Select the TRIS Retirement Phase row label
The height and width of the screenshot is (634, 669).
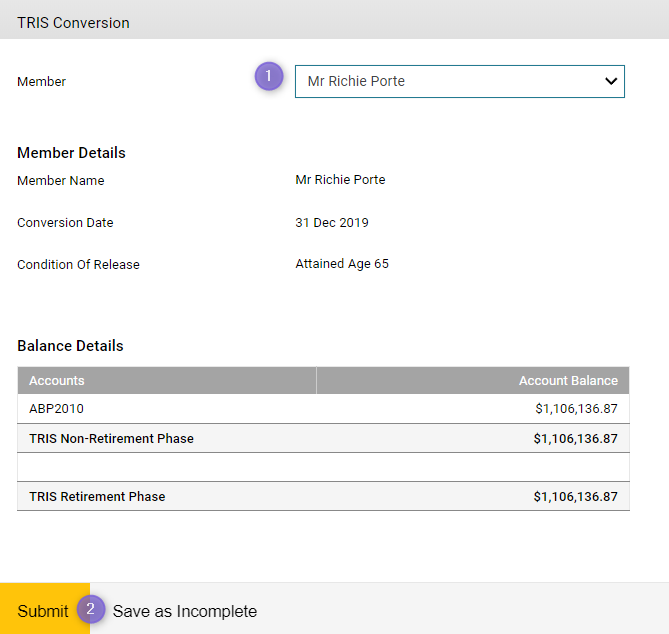(x=97, y=496)
